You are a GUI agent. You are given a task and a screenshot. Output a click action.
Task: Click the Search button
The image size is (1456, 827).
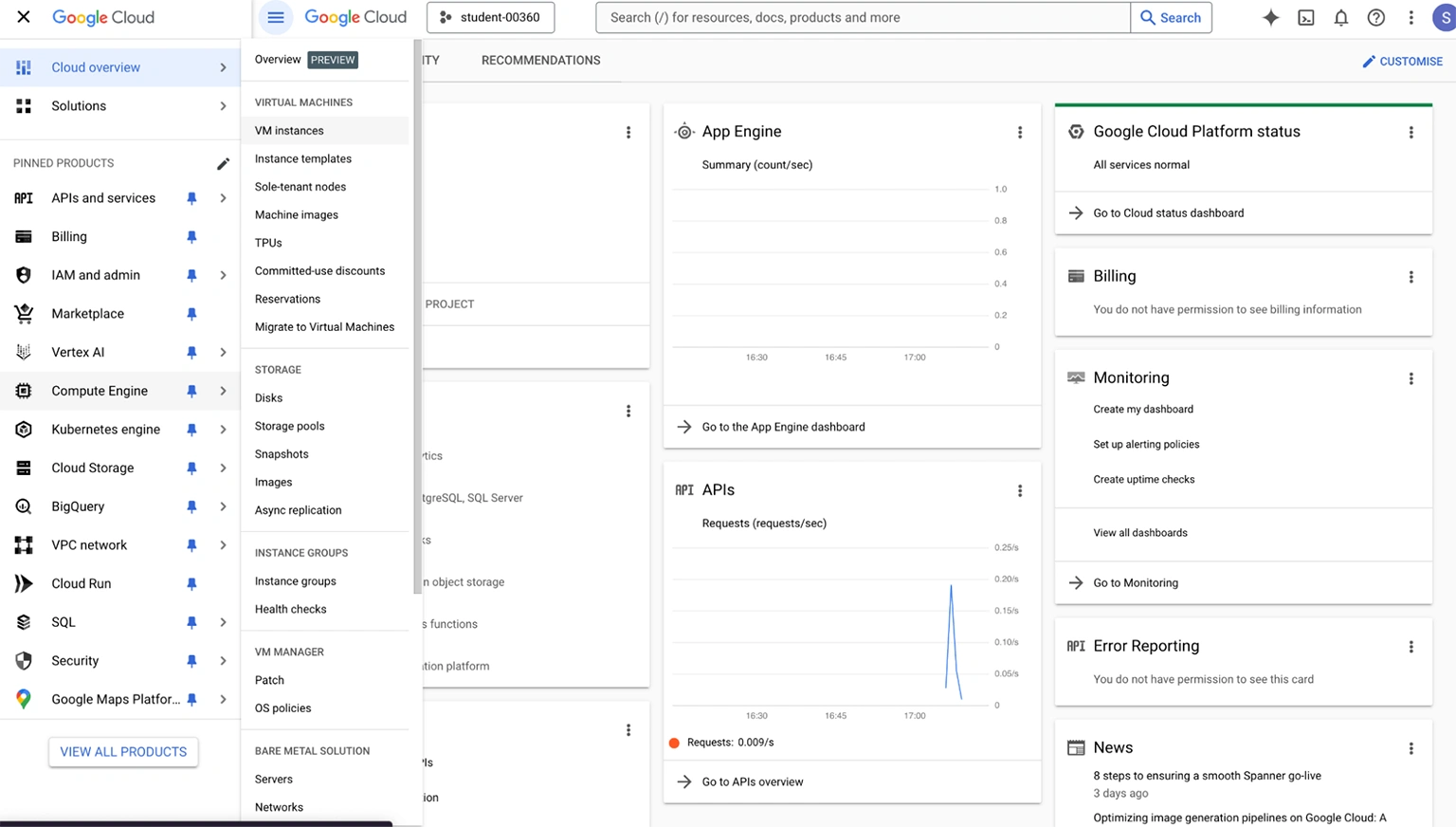[x=1171, y=17]
